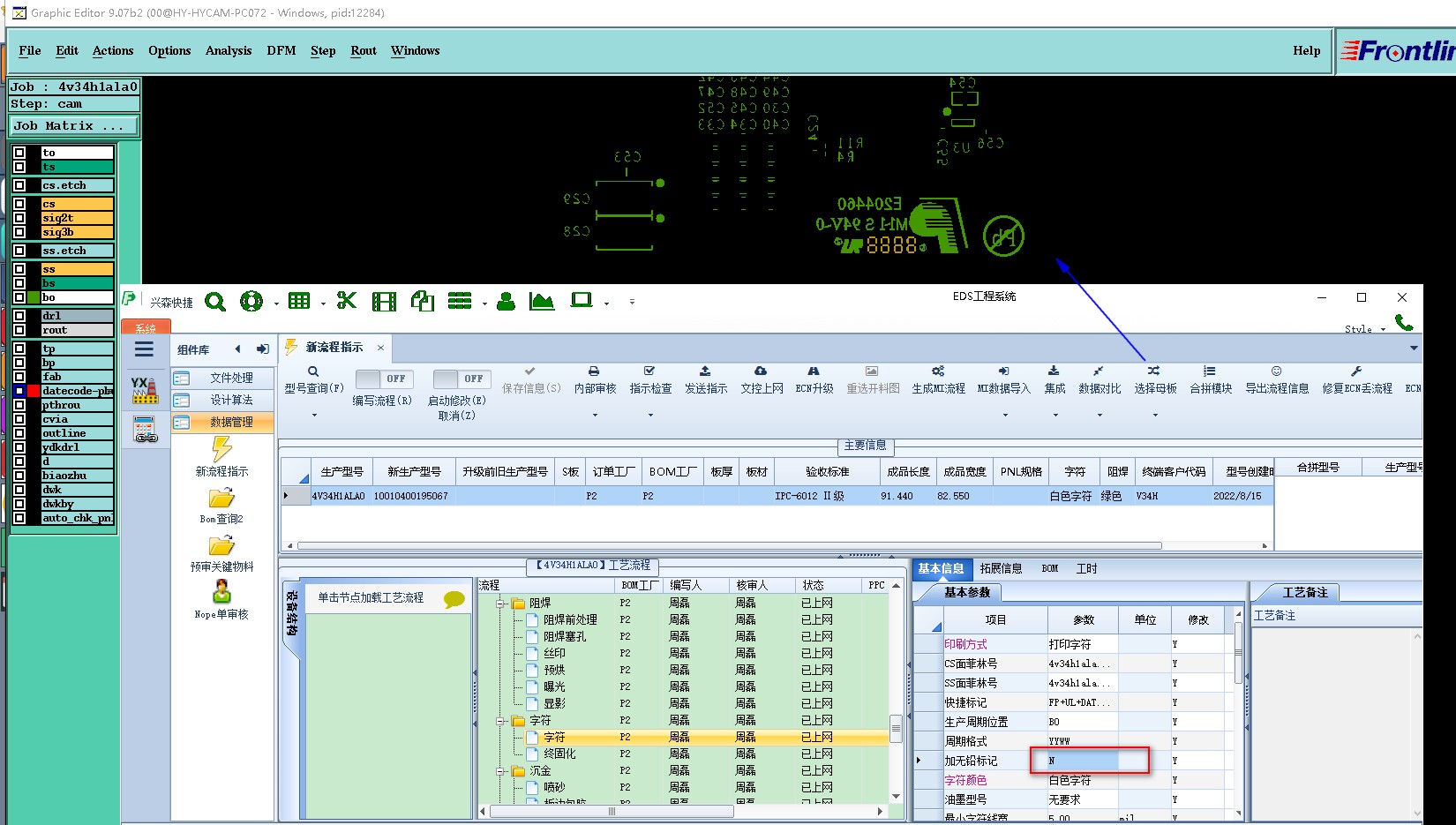Open Nope单审核 item
This screenshot has width=1456, height=825.
[221, 600]
